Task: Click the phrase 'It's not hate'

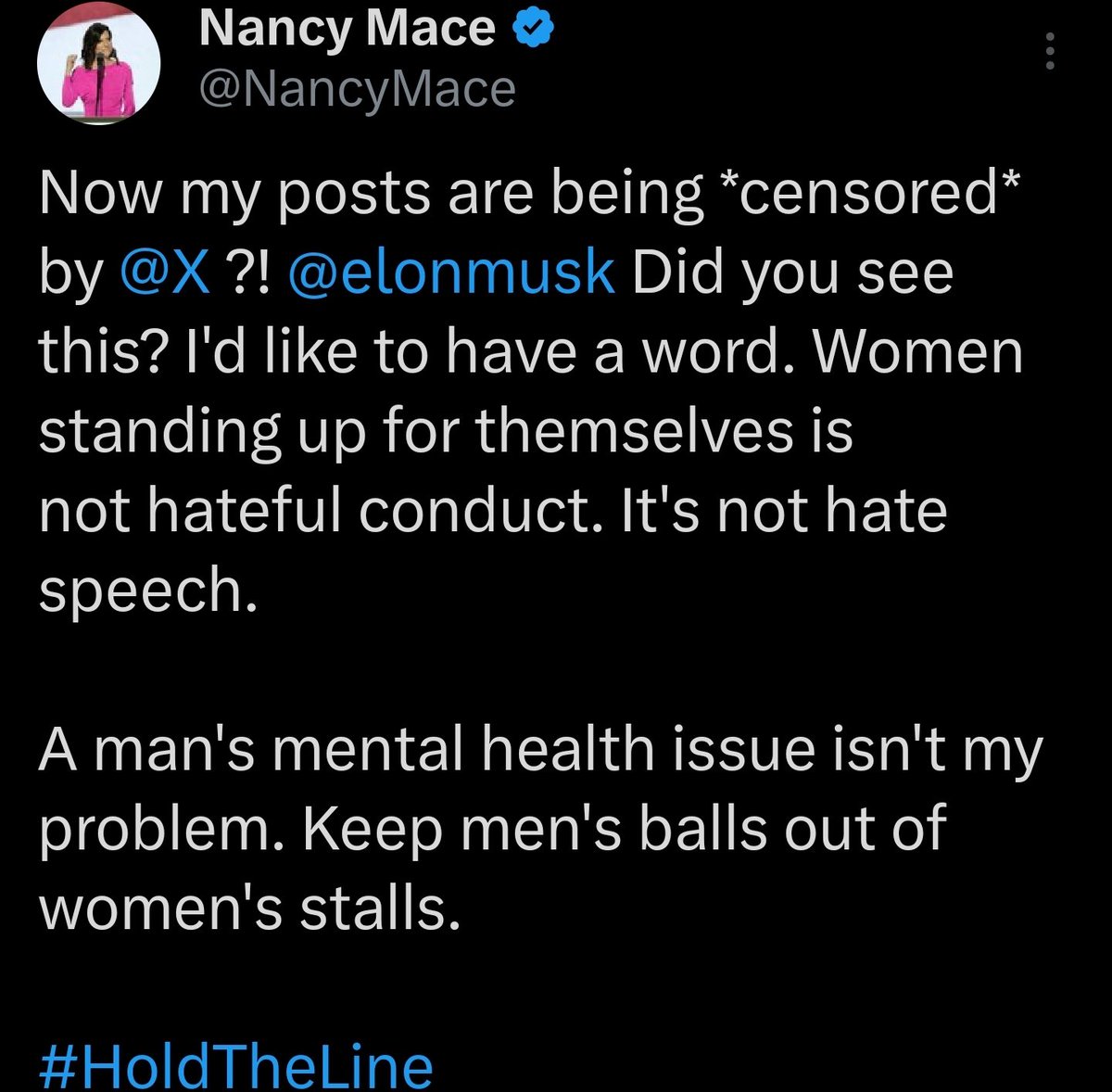Action: point(783,512)
